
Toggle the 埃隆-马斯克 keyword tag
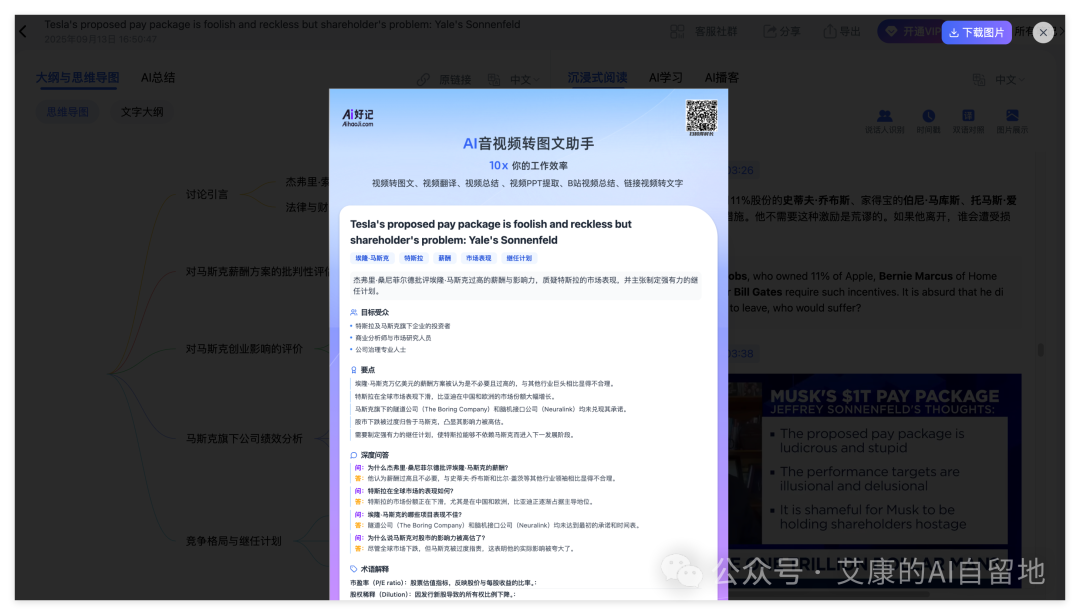click(375, 259)
